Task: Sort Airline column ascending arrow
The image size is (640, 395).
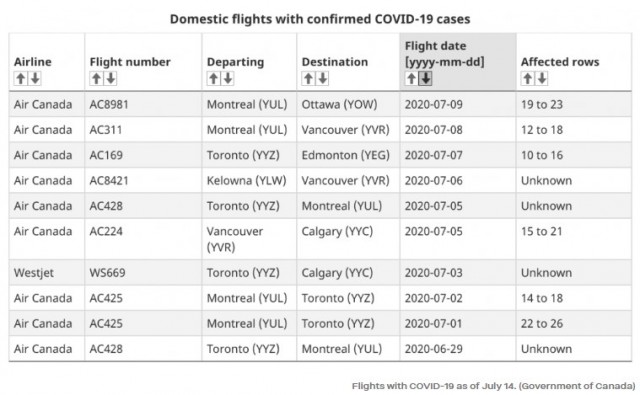Action: (20, 78)
